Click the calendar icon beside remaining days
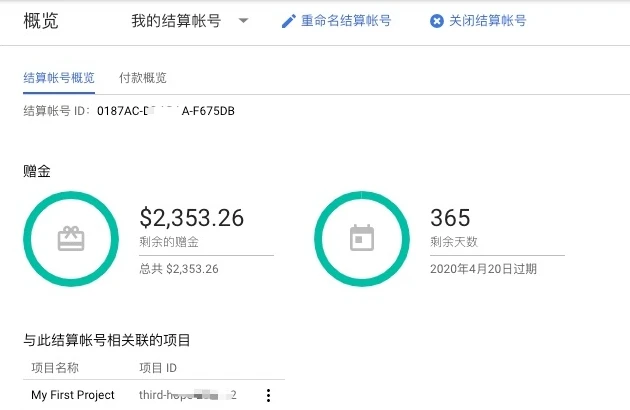 (x=361, y=238)
